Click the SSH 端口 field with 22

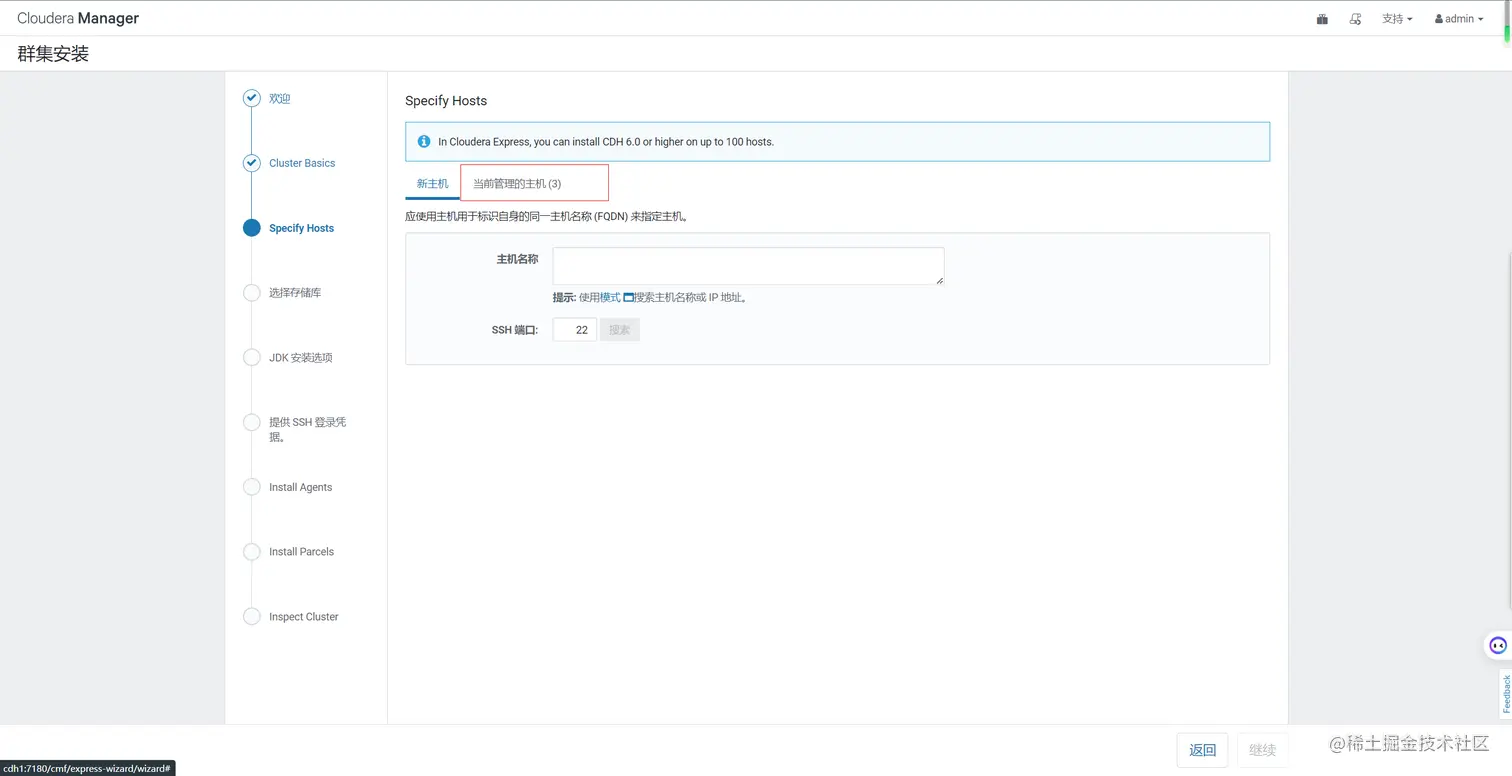(x=574, y=330)
